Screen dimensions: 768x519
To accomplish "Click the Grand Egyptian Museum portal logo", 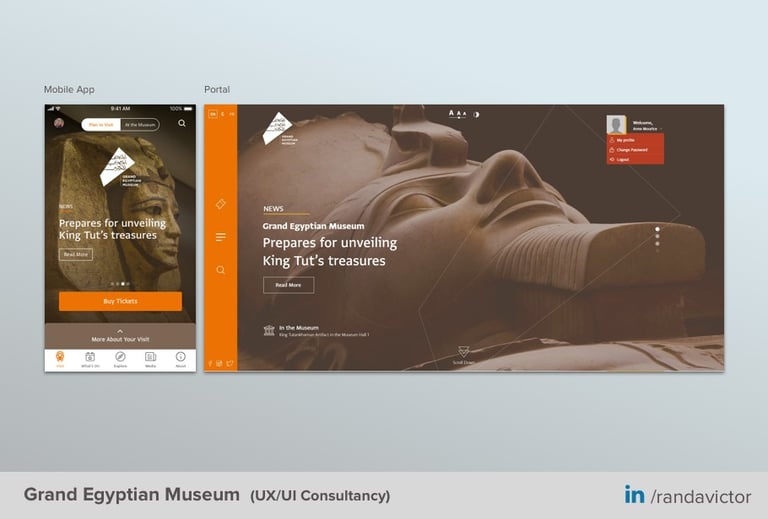I will point(280,129).
